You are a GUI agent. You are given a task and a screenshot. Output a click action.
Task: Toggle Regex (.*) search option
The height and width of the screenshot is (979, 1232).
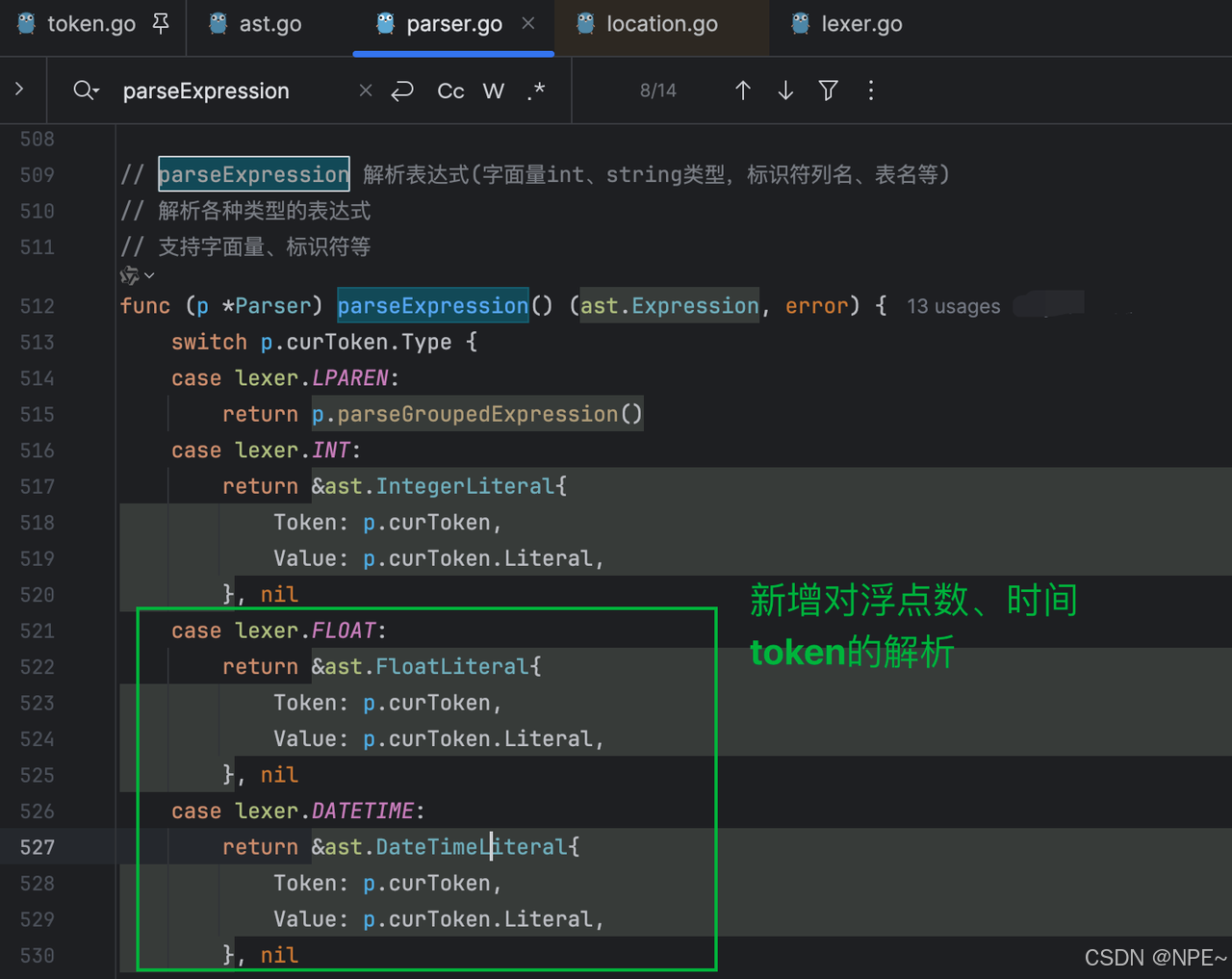pos(536,90)
